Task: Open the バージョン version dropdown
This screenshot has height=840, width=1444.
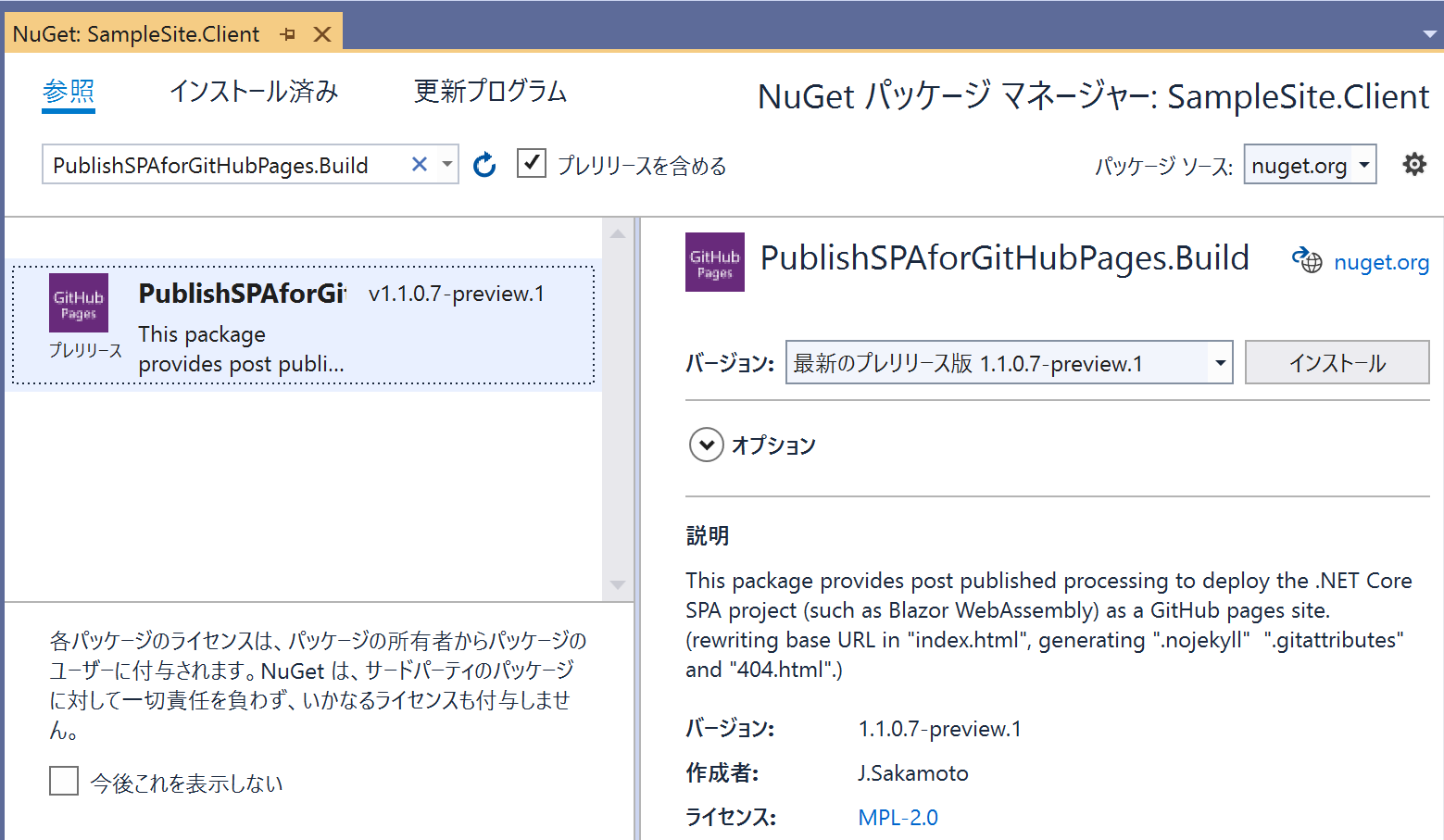Action: (1220, 362)
